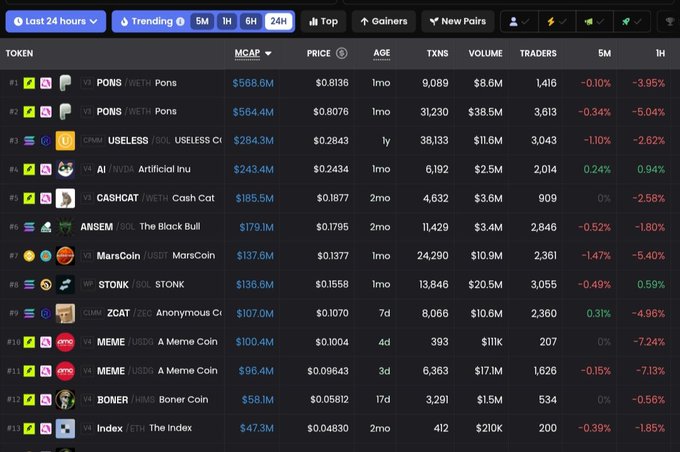Select the 1H trending timeframe
The image size is (680, 452).
click(x=227, y=21)
